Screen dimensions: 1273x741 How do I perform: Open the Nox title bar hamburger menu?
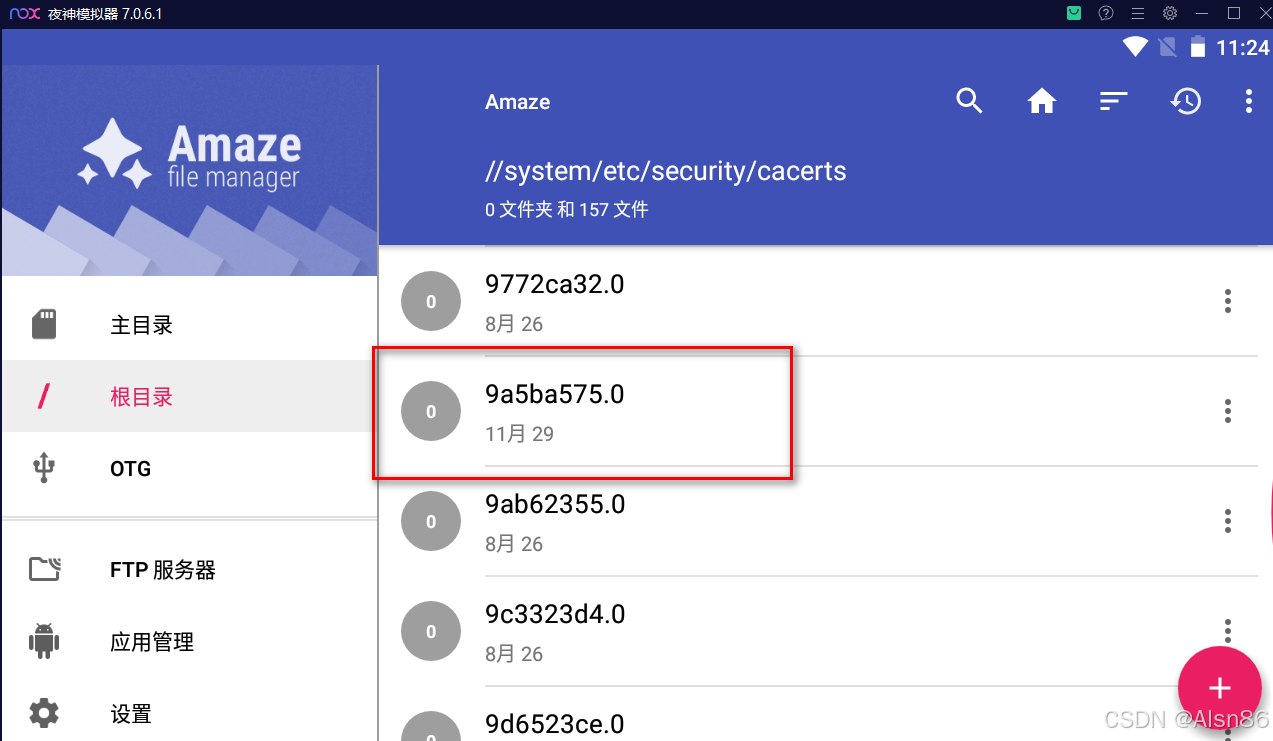click(1138, 14)
